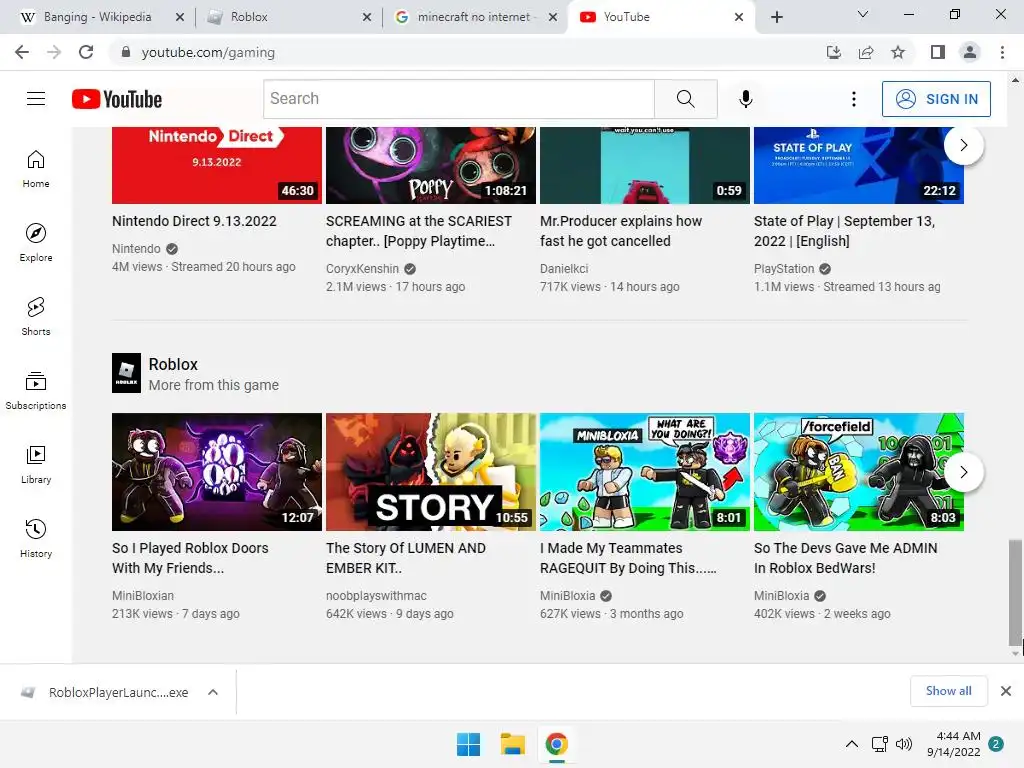
Task: Click the share page icon in address bar
Action: tap(866, 52)
